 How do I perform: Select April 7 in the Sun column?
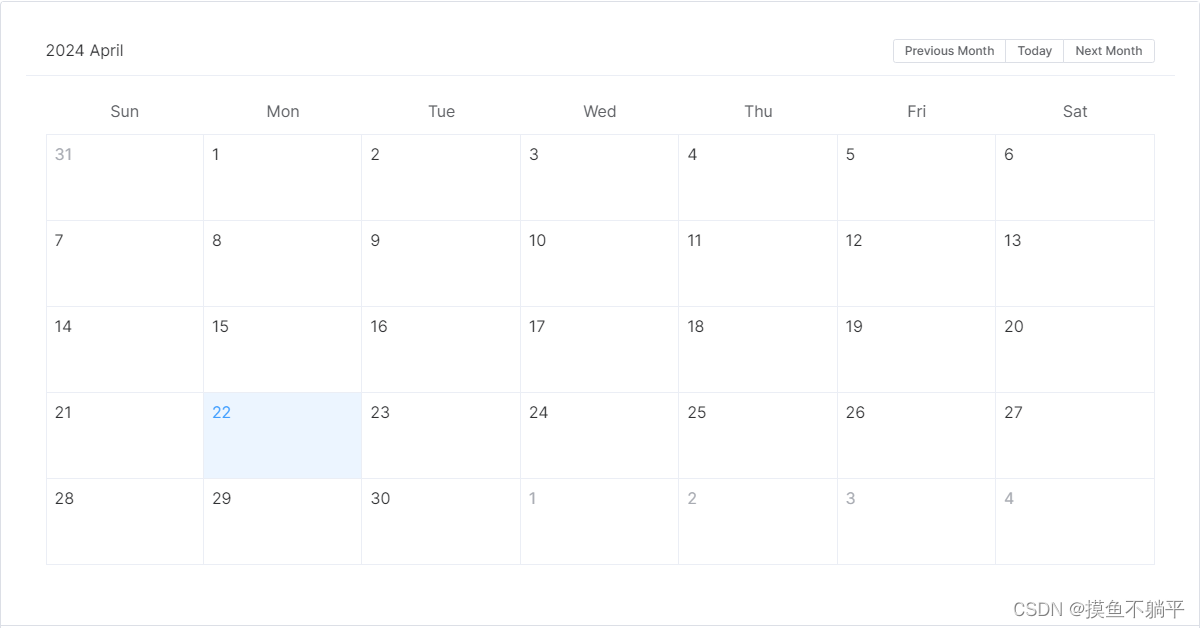(x=124, y=263)
